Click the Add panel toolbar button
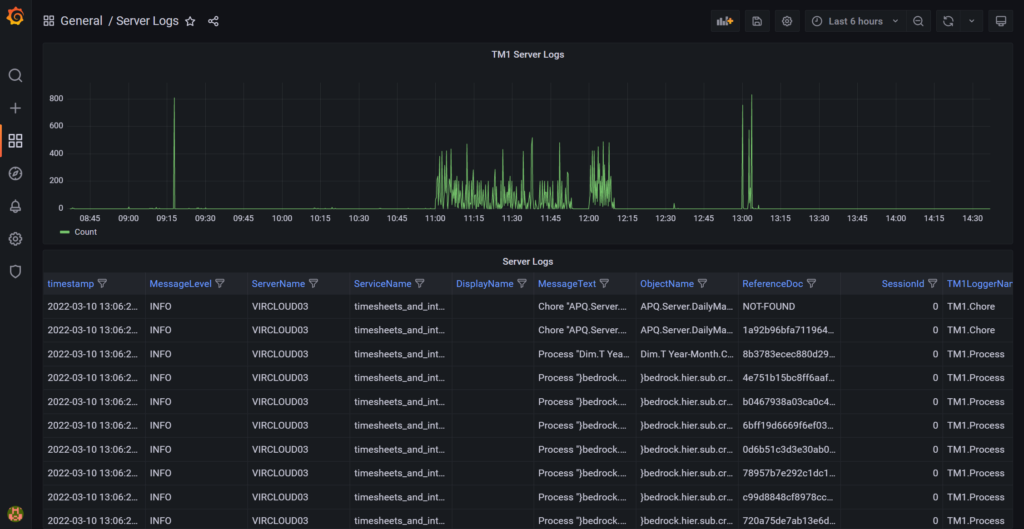Viewport: 1024px width, 529px height. (x=726, y=21)
